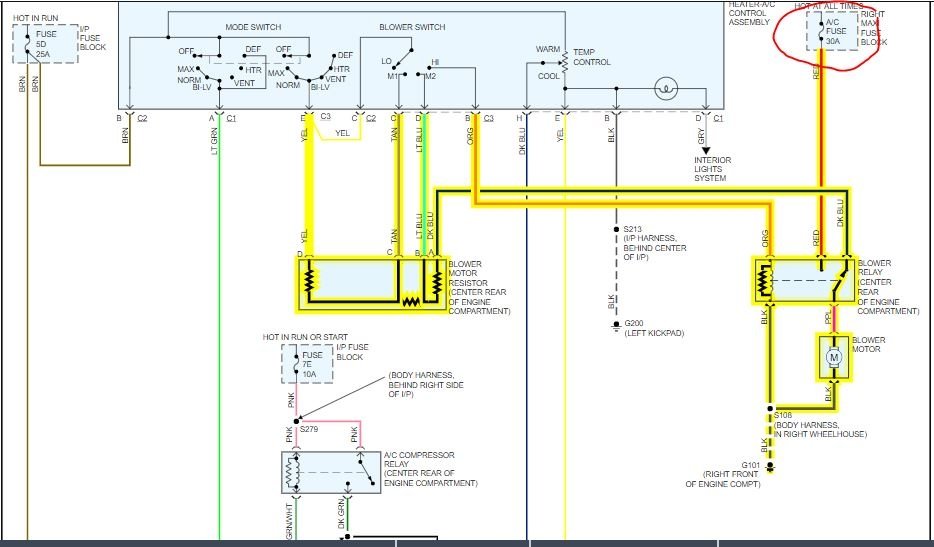Click the blower motor M symbol
This screenshot has width=934, height=547.
point(834,358)
